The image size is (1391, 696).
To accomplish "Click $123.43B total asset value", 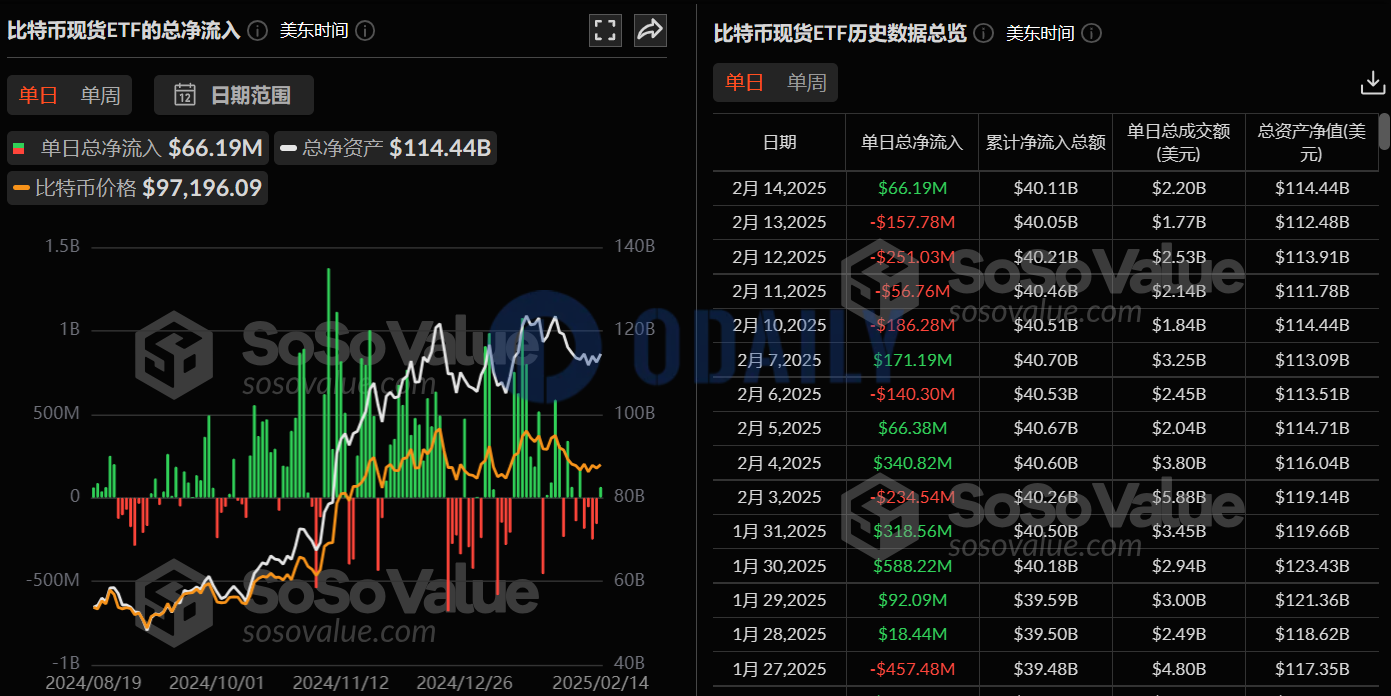I will click(x=1312, y=566).
